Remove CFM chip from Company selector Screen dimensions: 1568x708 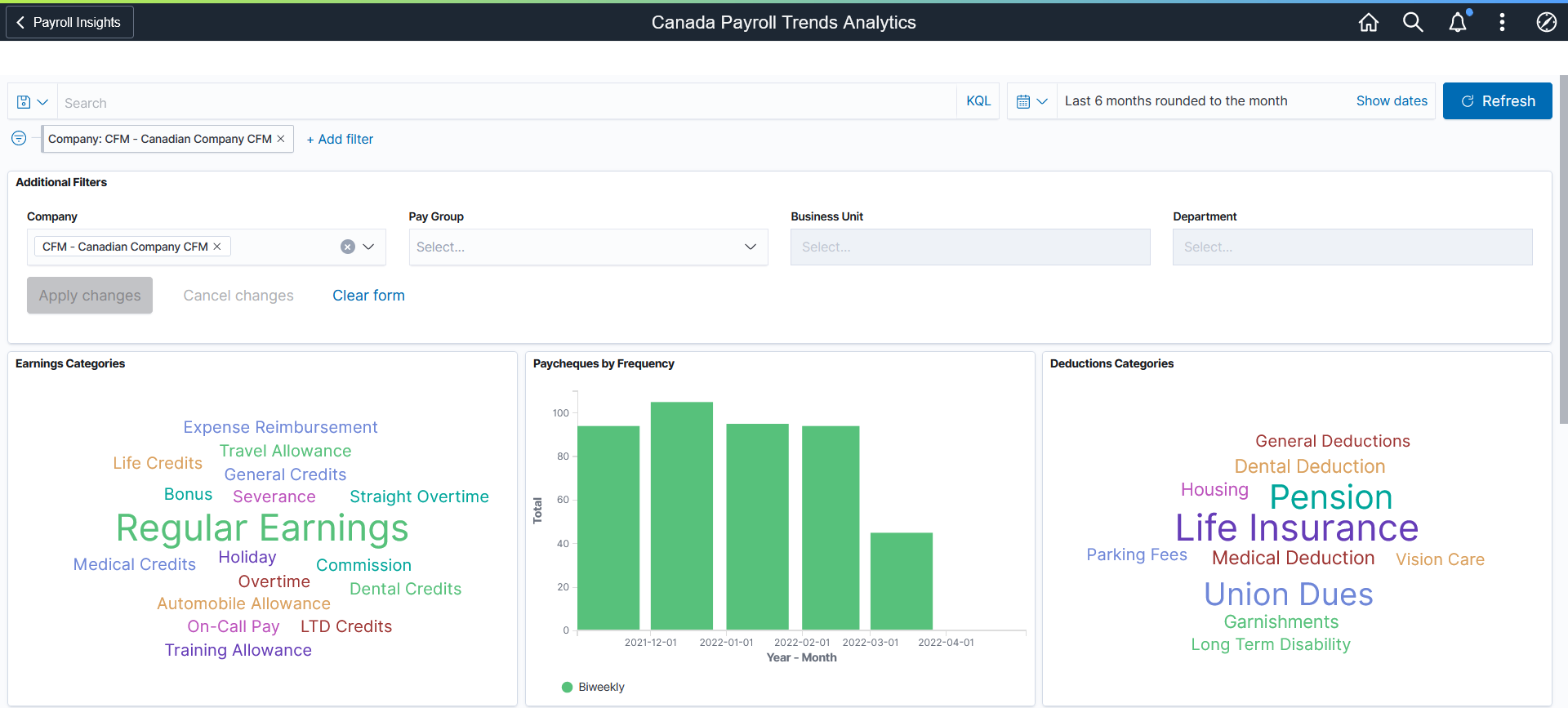pyautogui.click(x=217, y=247)
